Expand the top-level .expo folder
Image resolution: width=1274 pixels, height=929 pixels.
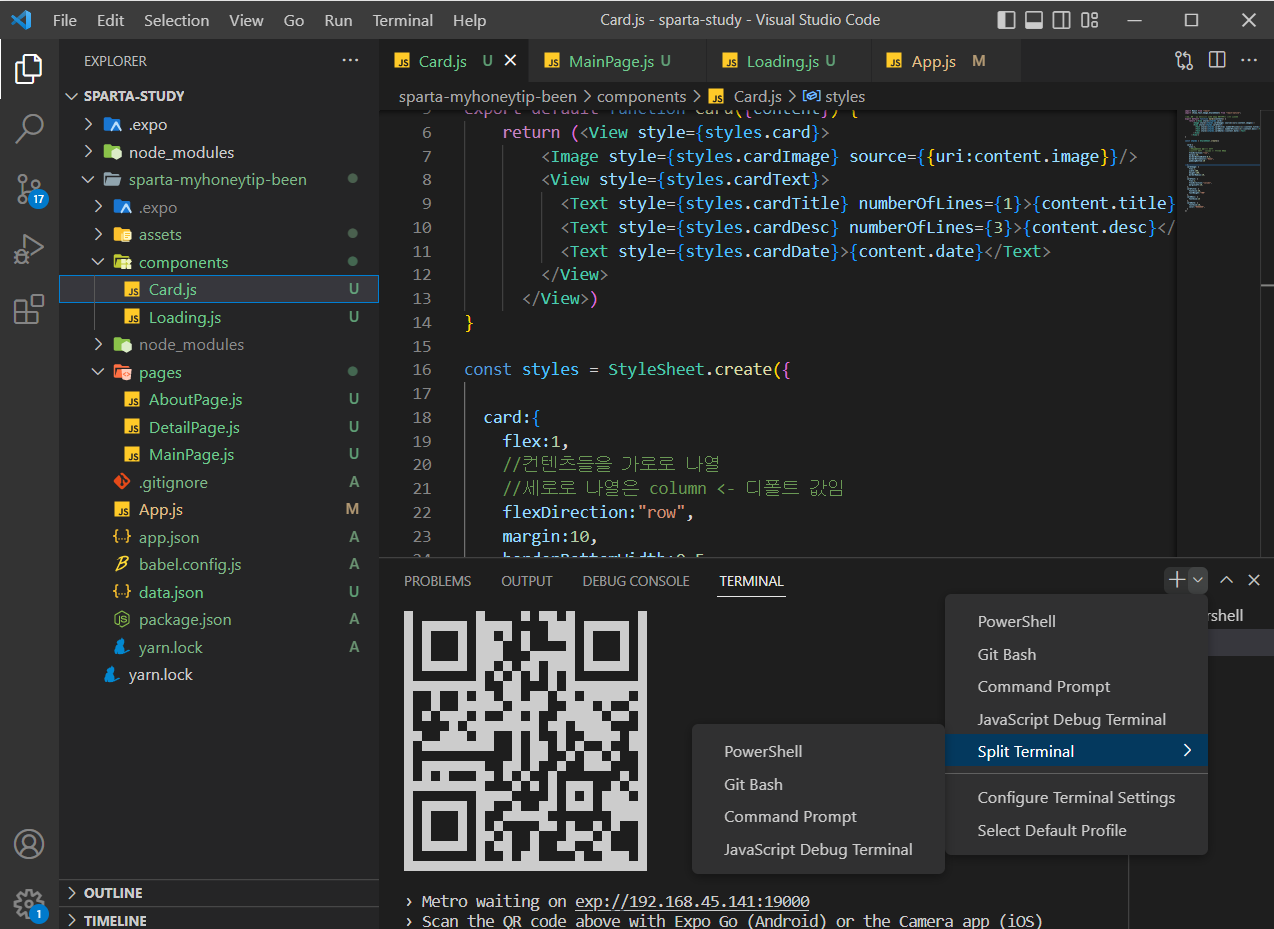click(x=219, y=125)
